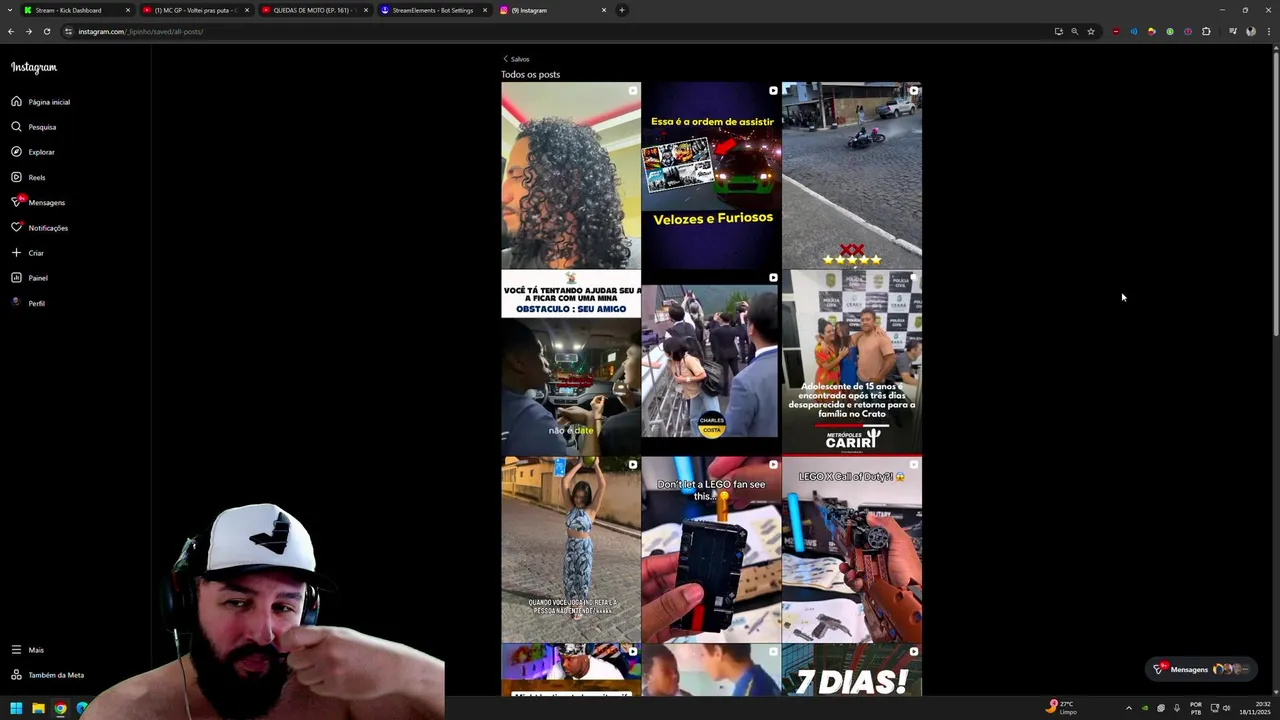Open the green circle extension icon
Screen dimensions: 1280x720
tap(1170, 31)
